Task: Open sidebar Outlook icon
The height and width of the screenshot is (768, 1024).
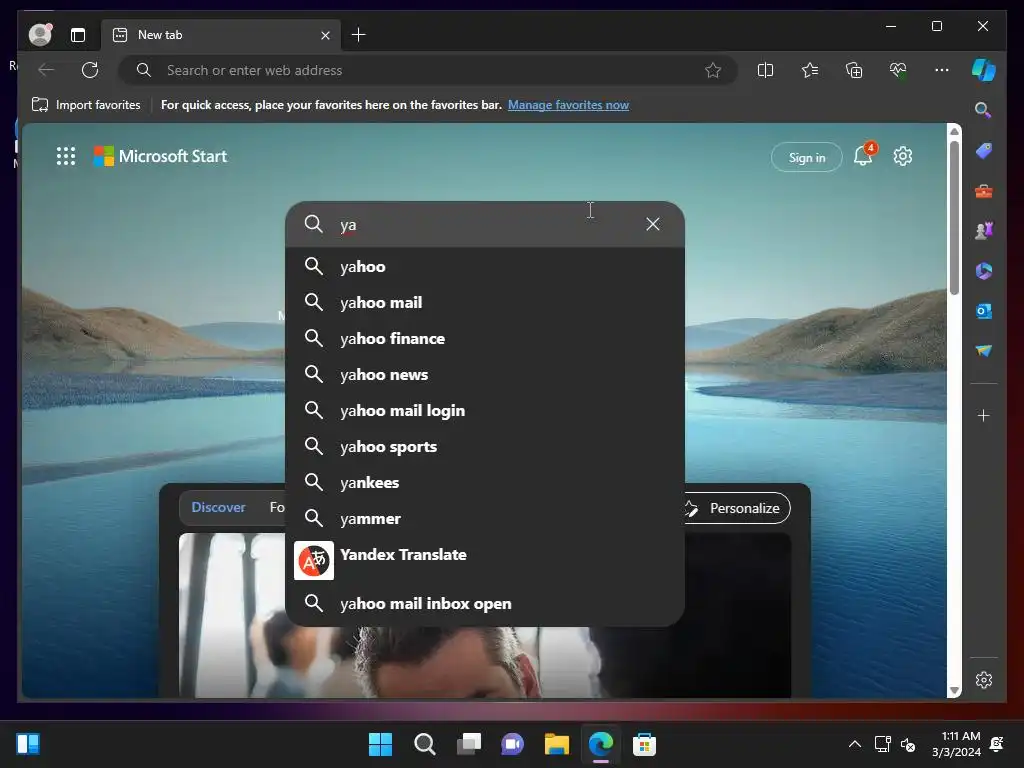Action: (984, 312)
